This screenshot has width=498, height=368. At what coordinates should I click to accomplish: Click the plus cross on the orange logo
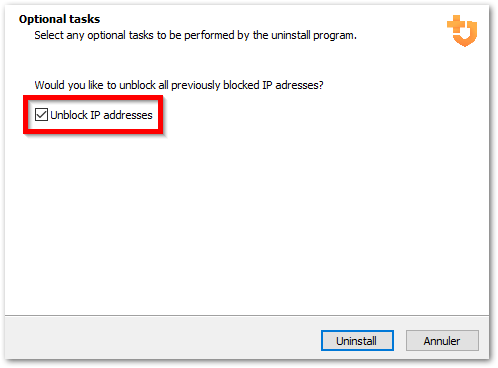[456, 24]
